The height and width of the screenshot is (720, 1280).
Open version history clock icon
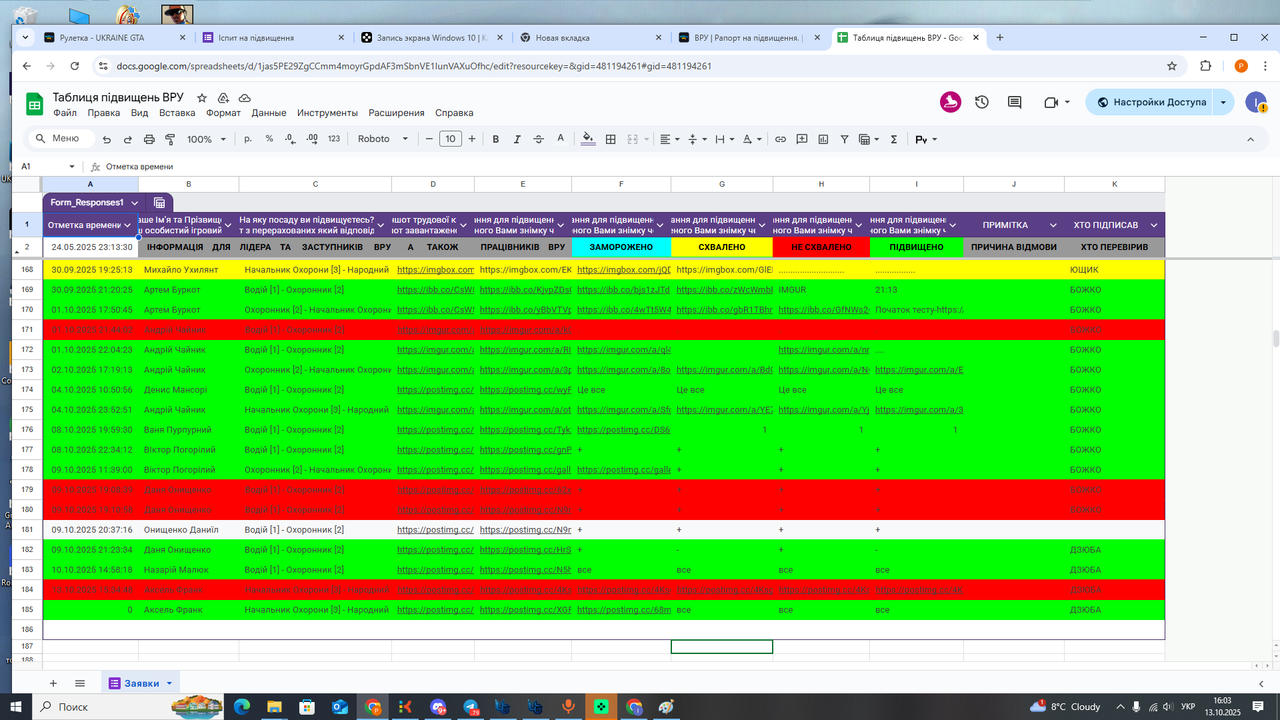point(982,102)
